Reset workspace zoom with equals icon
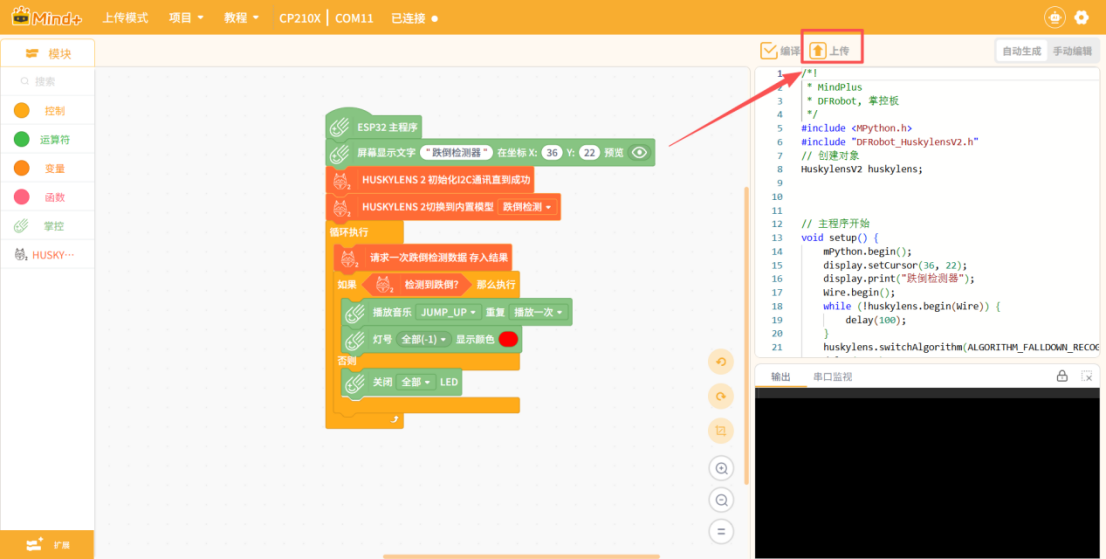Screen dimensions: 1106x559 (720, 531)
